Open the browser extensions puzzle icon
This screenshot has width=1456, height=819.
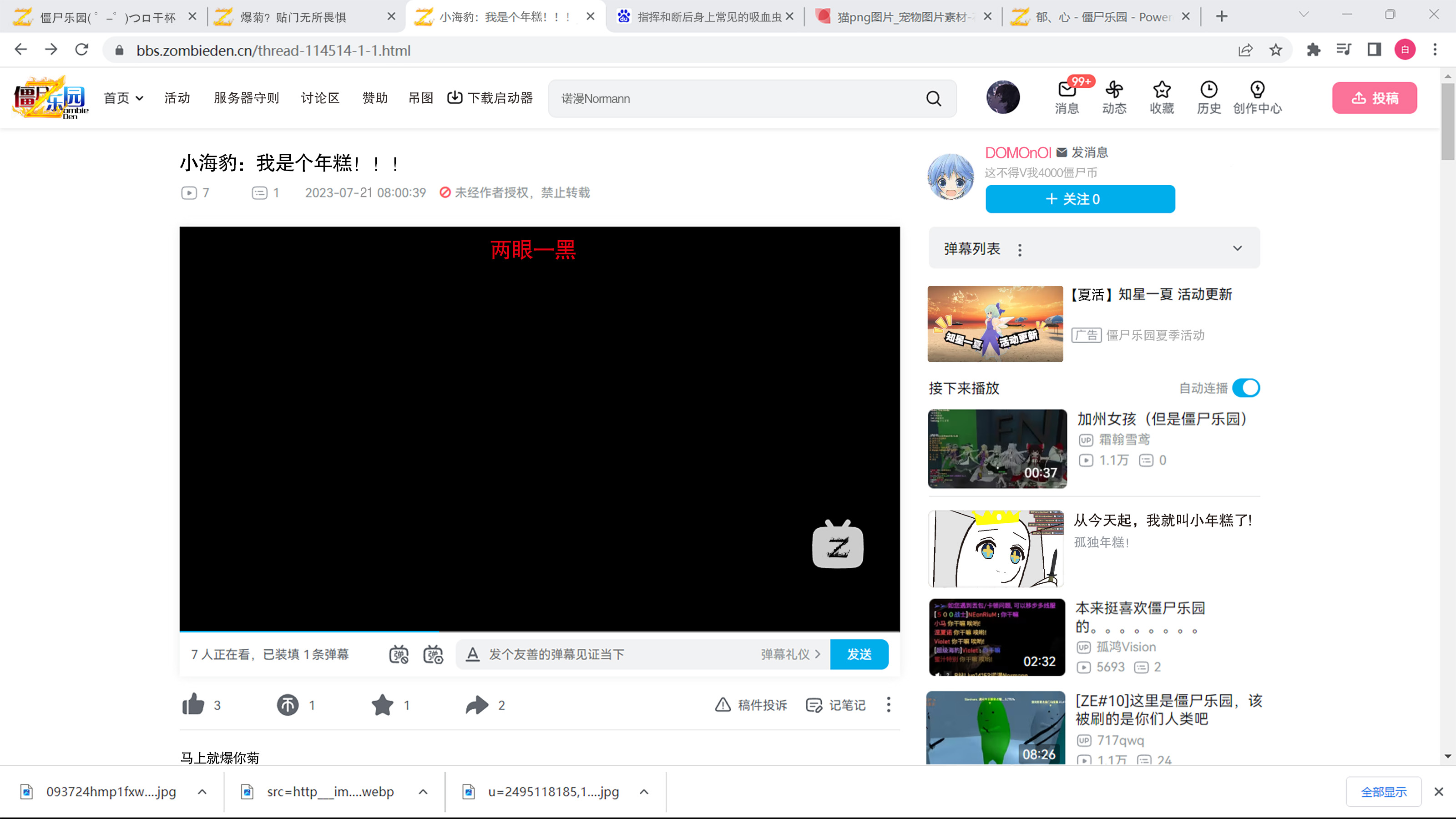(x=1314, y=50)
